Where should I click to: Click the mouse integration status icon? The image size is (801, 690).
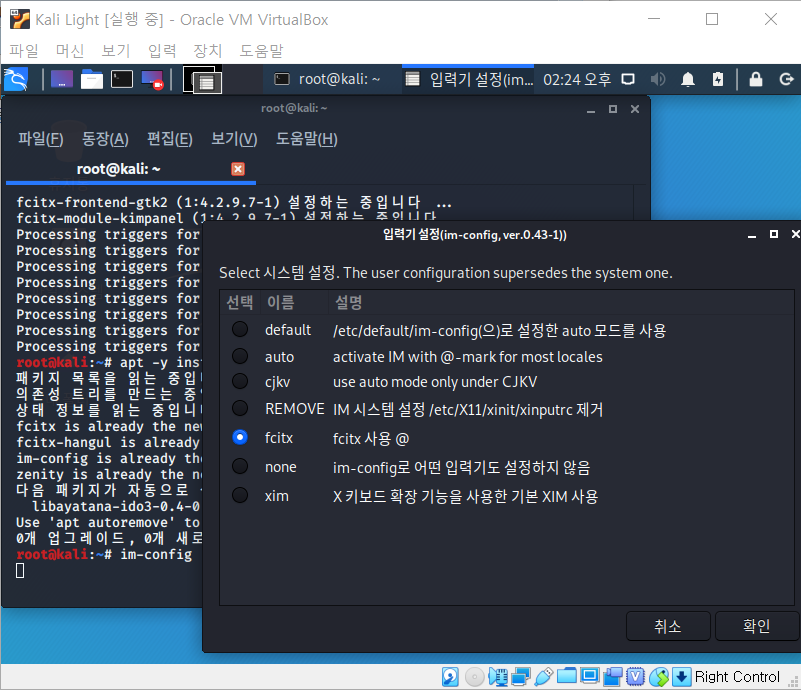point(659,677)
